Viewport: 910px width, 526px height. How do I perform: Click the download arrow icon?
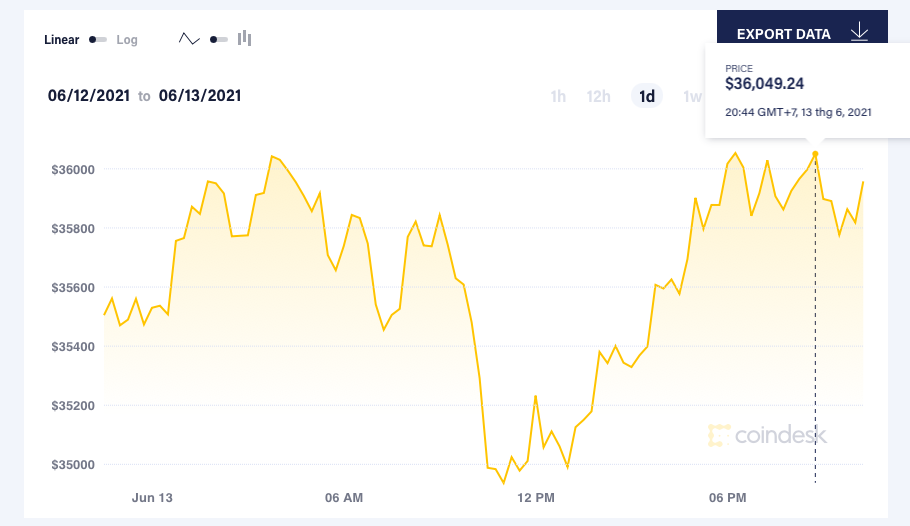[x=859, y=33]
